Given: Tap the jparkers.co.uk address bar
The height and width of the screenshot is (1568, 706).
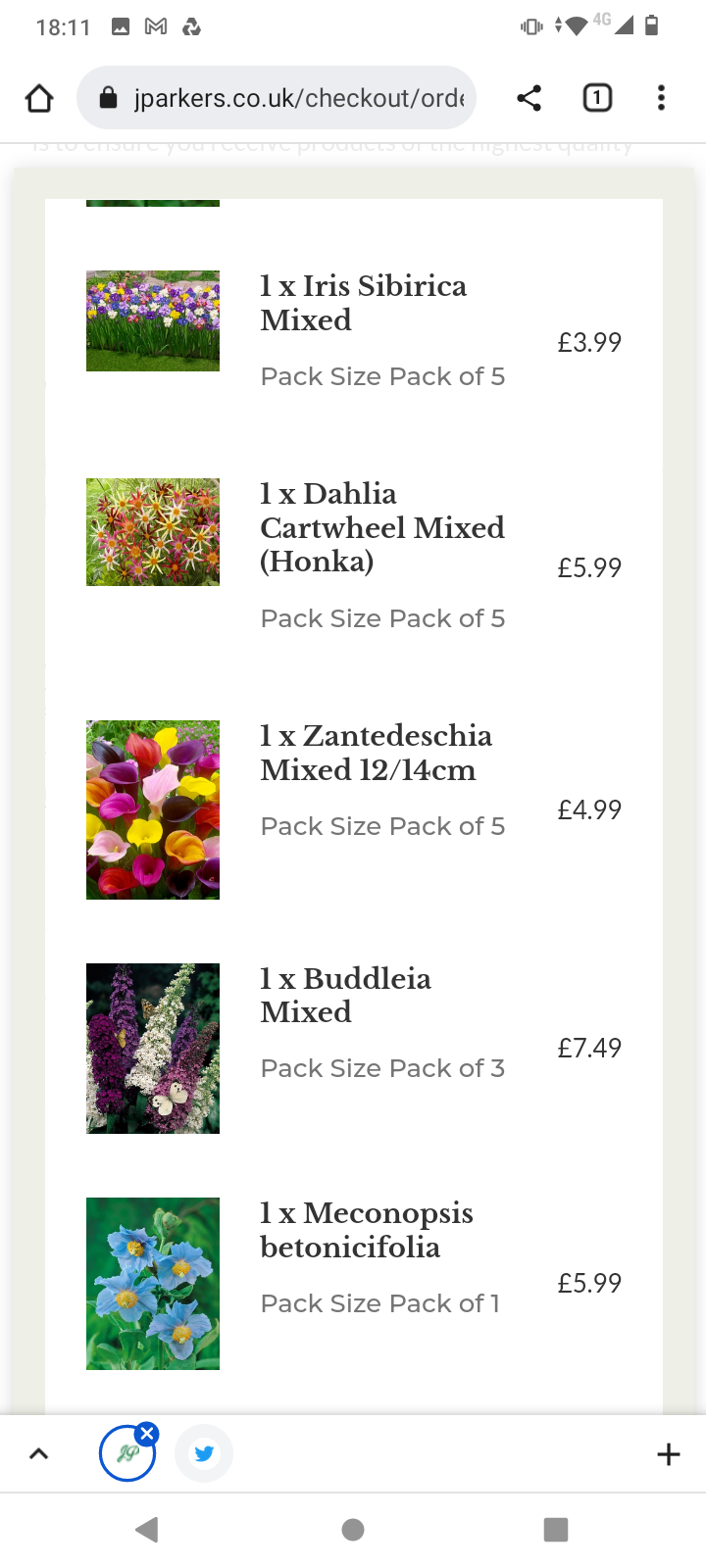Looking at the screenshot, I should point(277,98).
